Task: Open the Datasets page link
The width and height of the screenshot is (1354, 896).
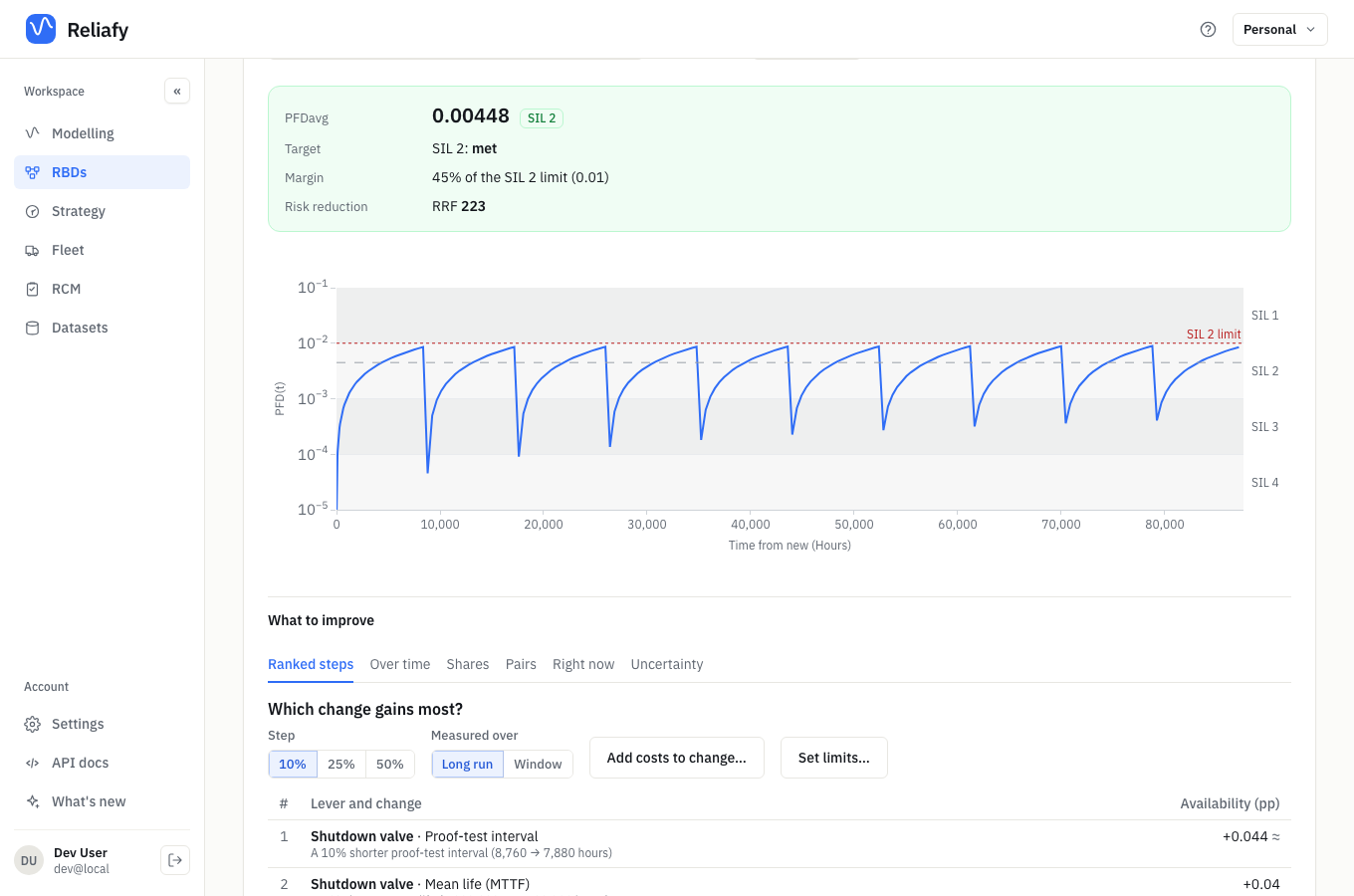Action: [102, 328]
